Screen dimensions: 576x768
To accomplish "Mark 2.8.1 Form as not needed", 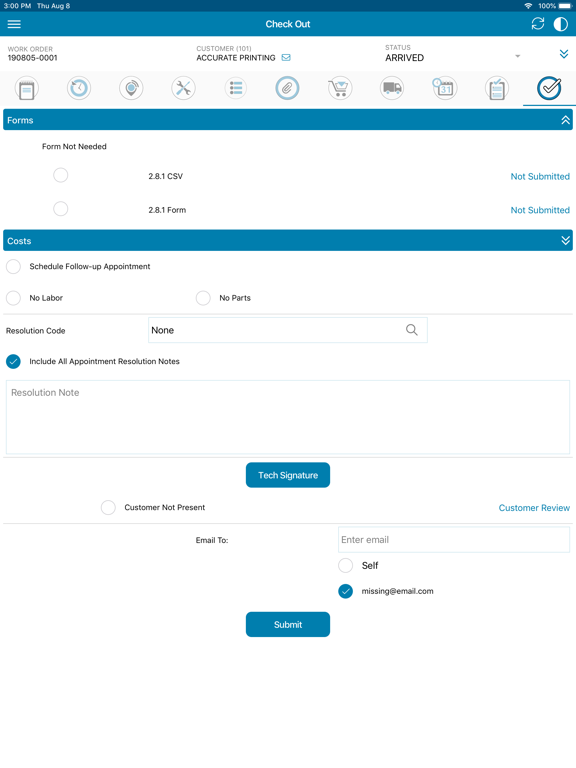I will pos(61,209).
